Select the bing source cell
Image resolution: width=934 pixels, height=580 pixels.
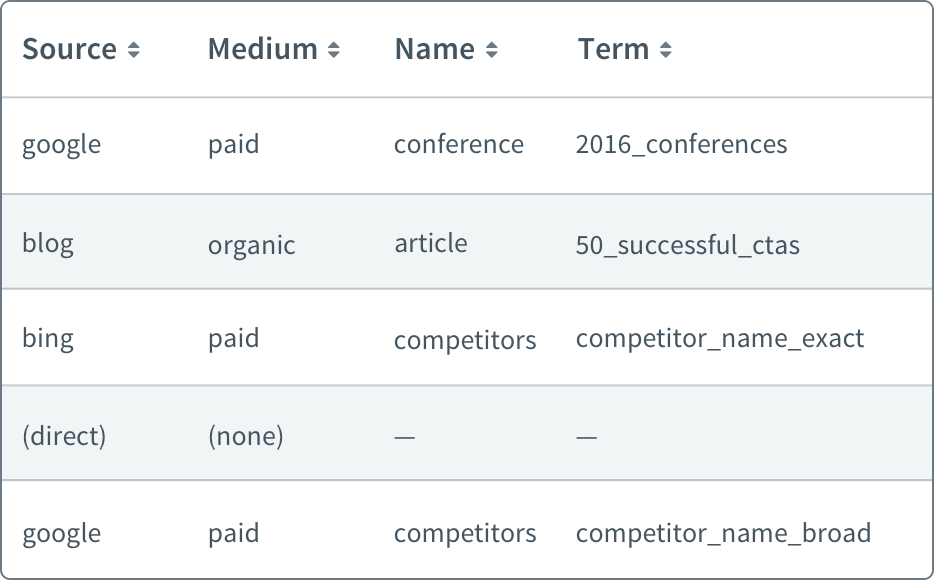coord(48,339)
